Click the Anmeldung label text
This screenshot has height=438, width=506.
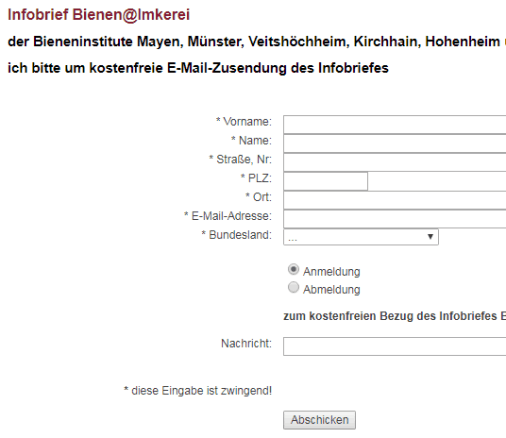pos(331,271)
